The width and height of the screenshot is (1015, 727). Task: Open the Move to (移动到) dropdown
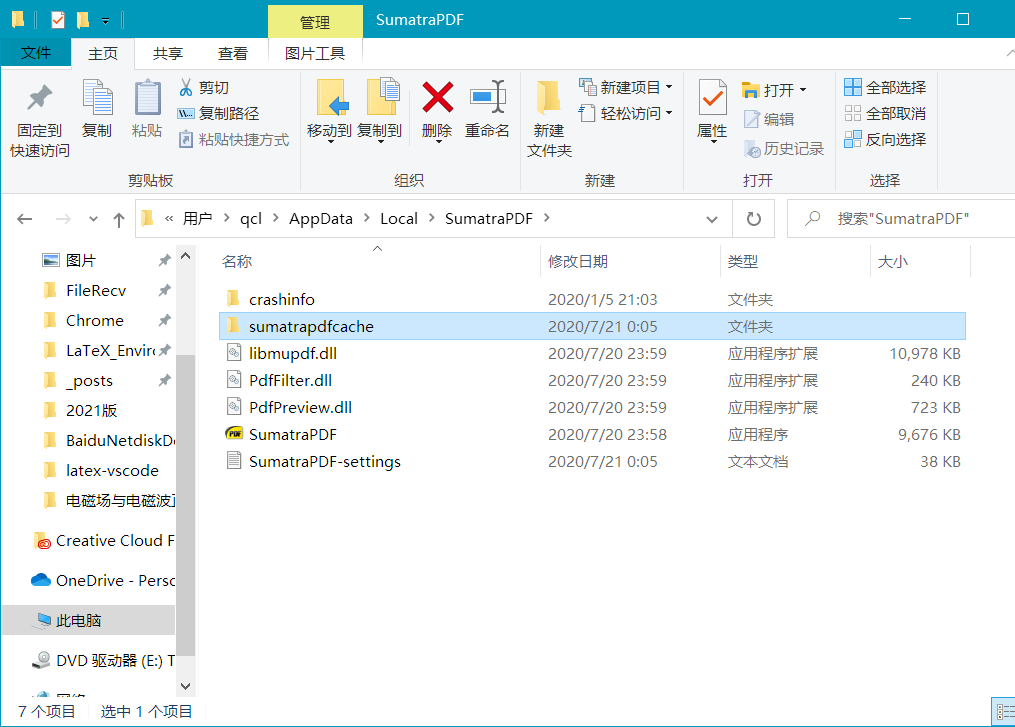329,132
